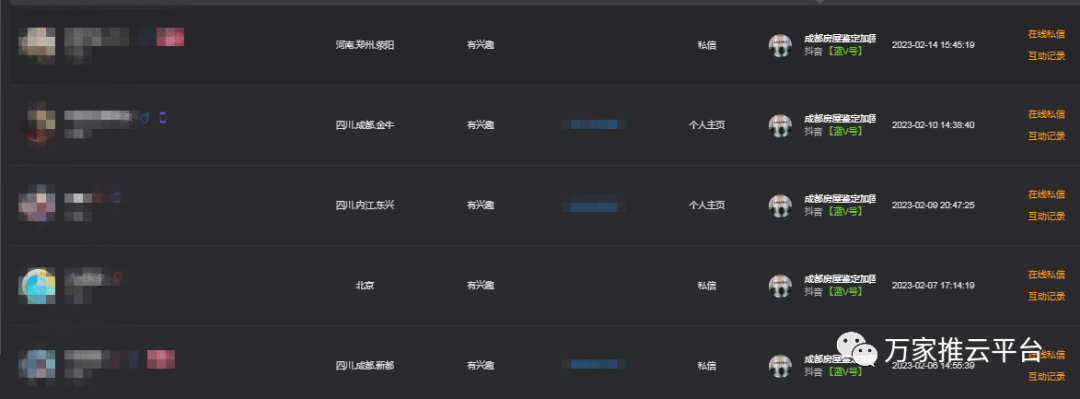Open 在线私信 for the 四川.成都.金牛 row
This screenshot has height=399, width=1080.
pyautogui.click(x=1046, y=114)
